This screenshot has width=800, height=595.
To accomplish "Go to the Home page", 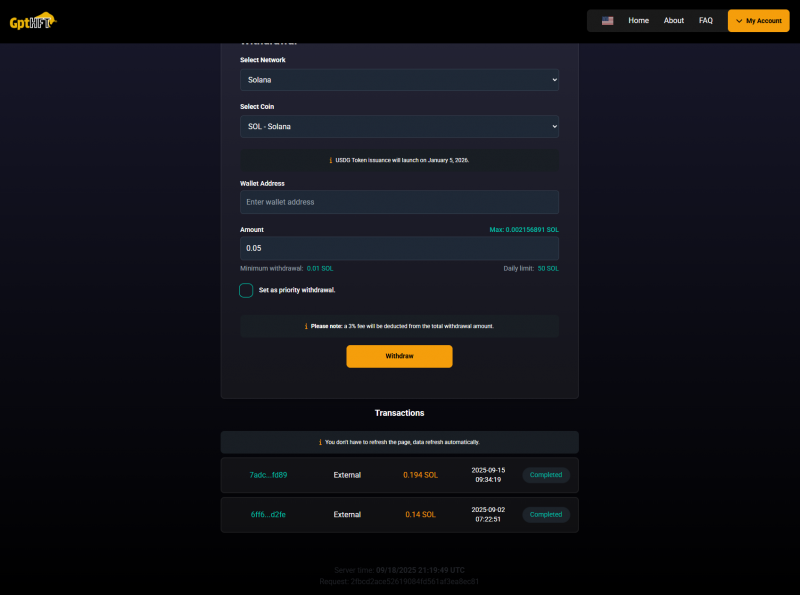I will (638, 21).
